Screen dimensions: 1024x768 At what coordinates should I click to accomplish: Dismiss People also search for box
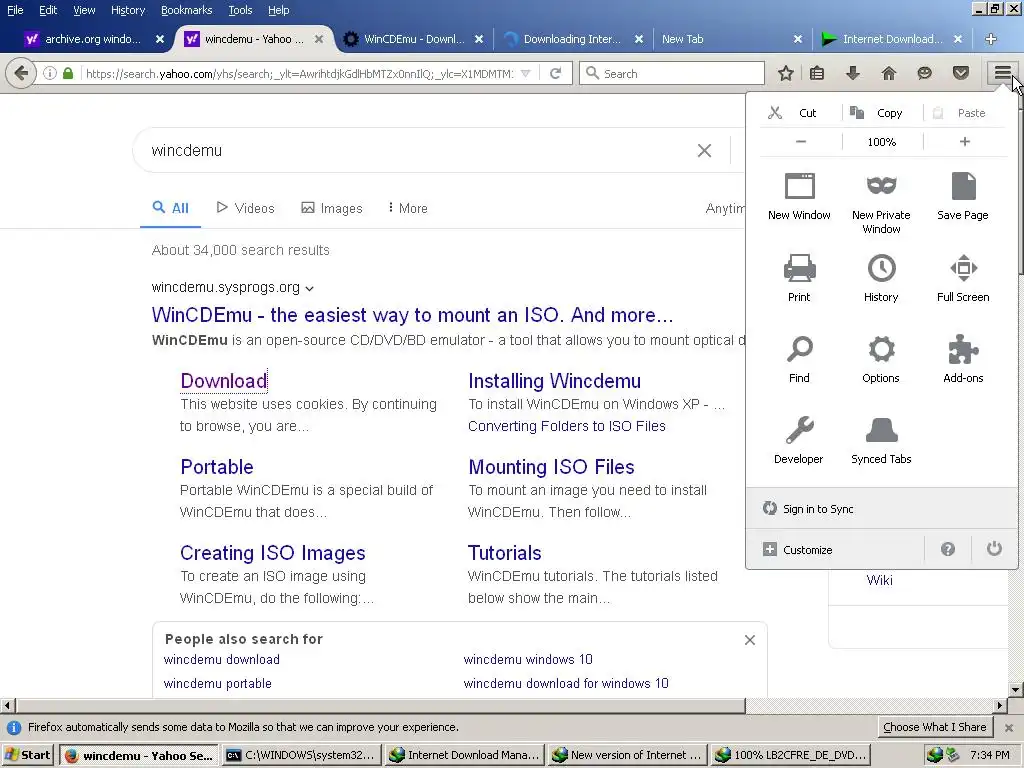[750, 640]
